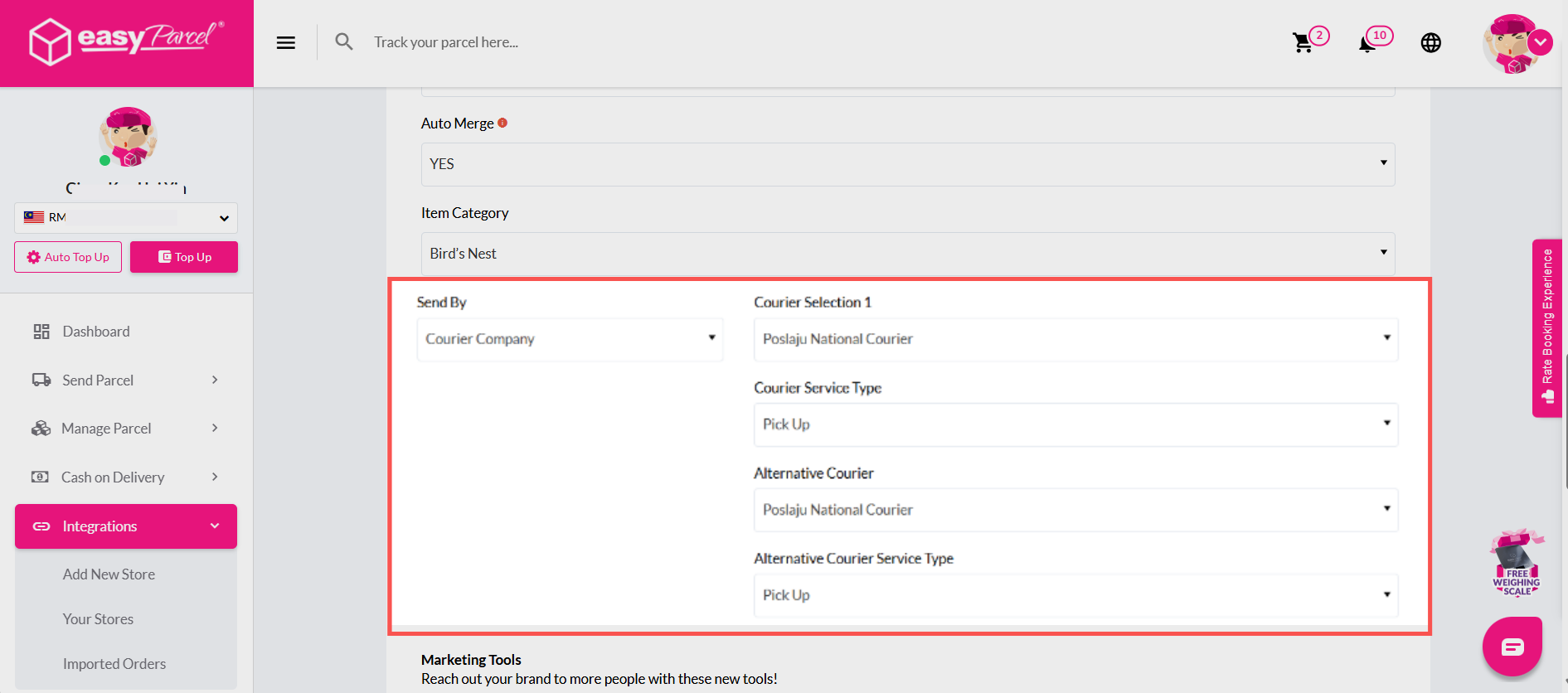Click the Free Weighing Scale promo badge

coord(1517,563)
